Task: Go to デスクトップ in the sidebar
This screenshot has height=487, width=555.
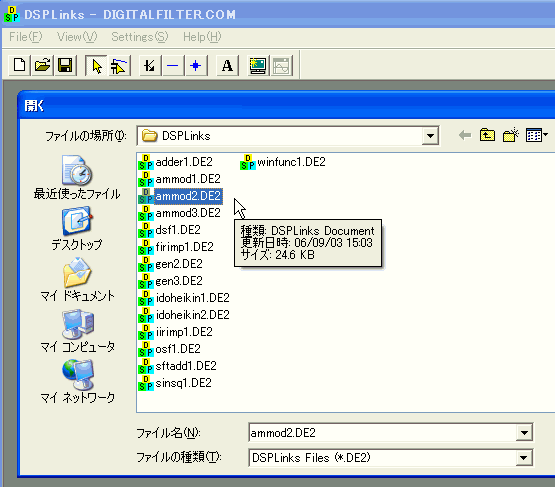Action: click(x=77, y=229)
